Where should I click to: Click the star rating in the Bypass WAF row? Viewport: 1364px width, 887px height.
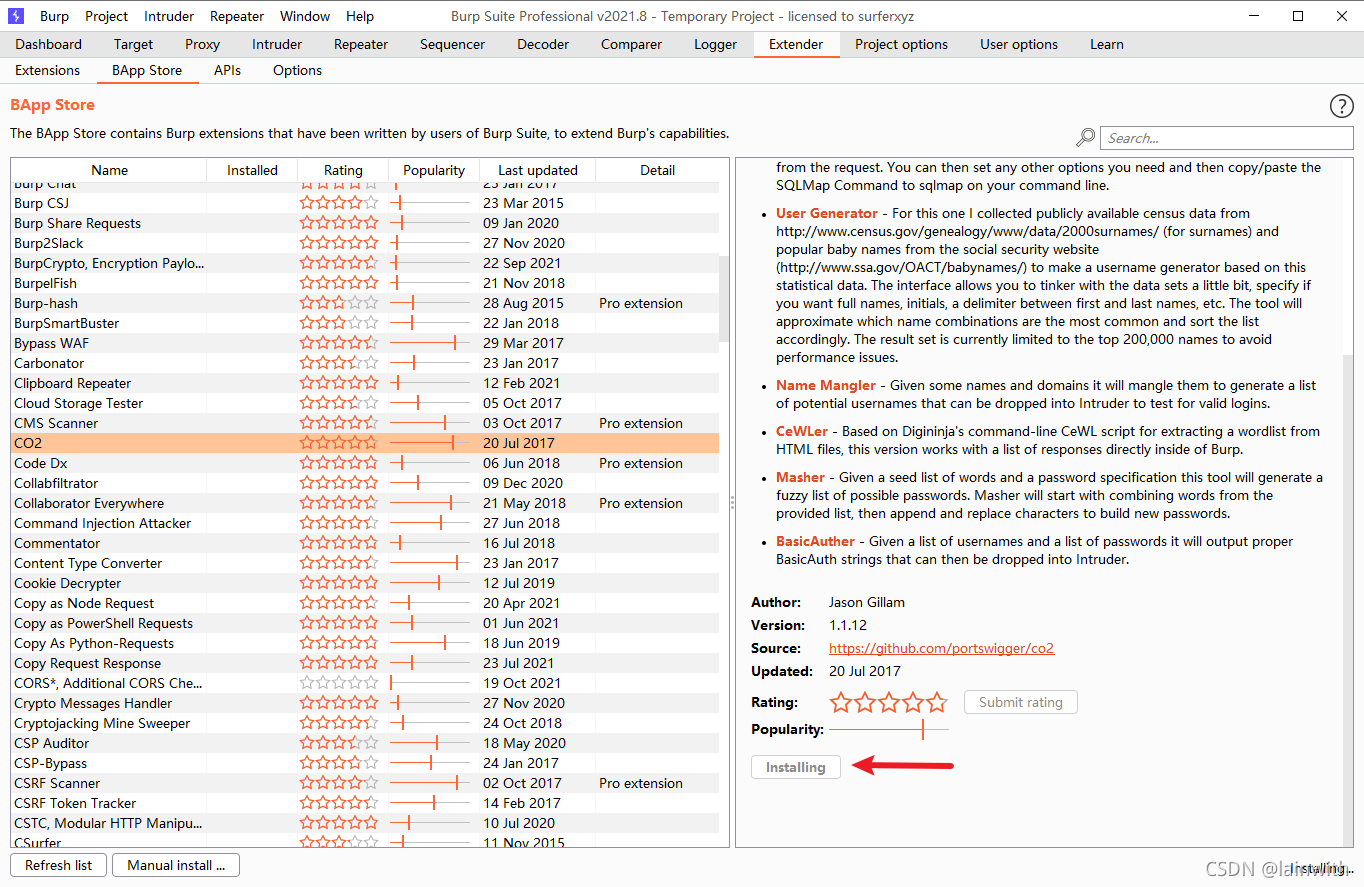(x=339, y=343)
